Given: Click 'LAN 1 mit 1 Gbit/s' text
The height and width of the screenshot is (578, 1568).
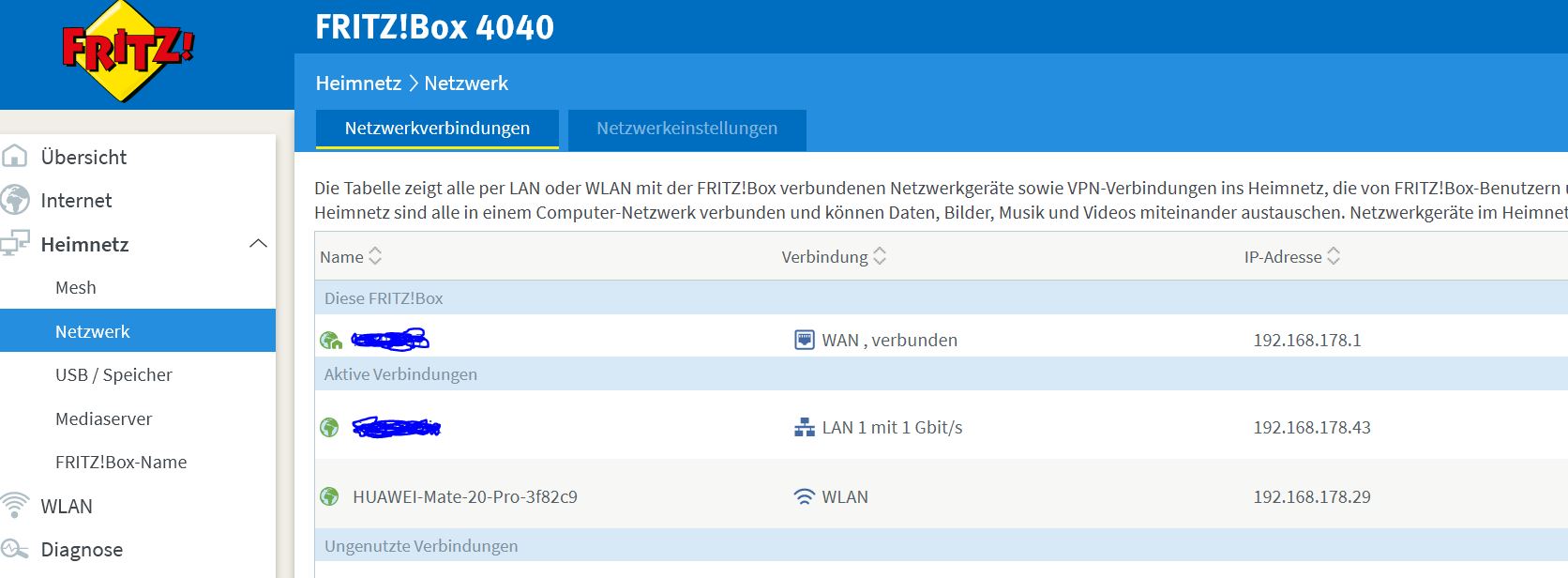Looking at the screenshot, I should tap(892, 428).
